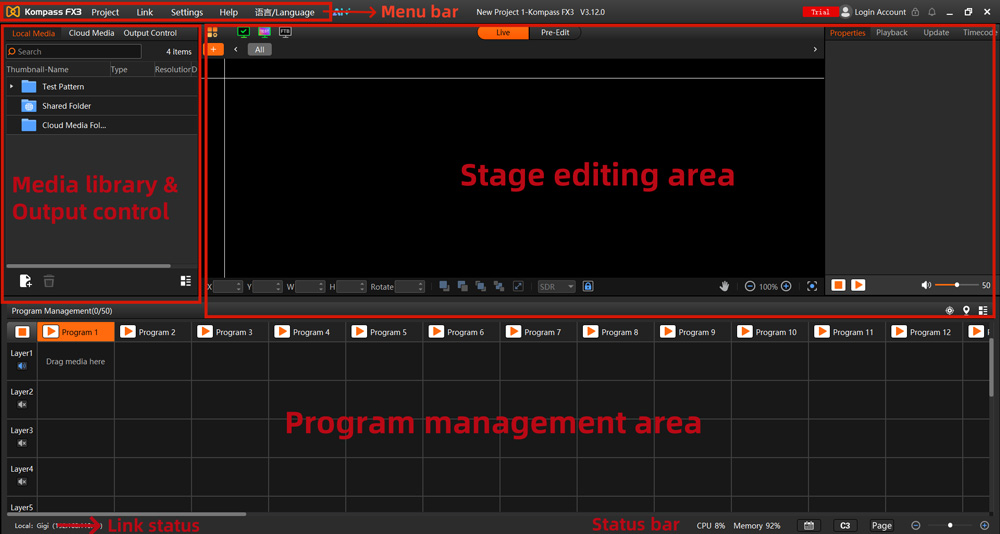Switch to the Output Control tab
Screen dimensions: 1000x534
[151, 33]
